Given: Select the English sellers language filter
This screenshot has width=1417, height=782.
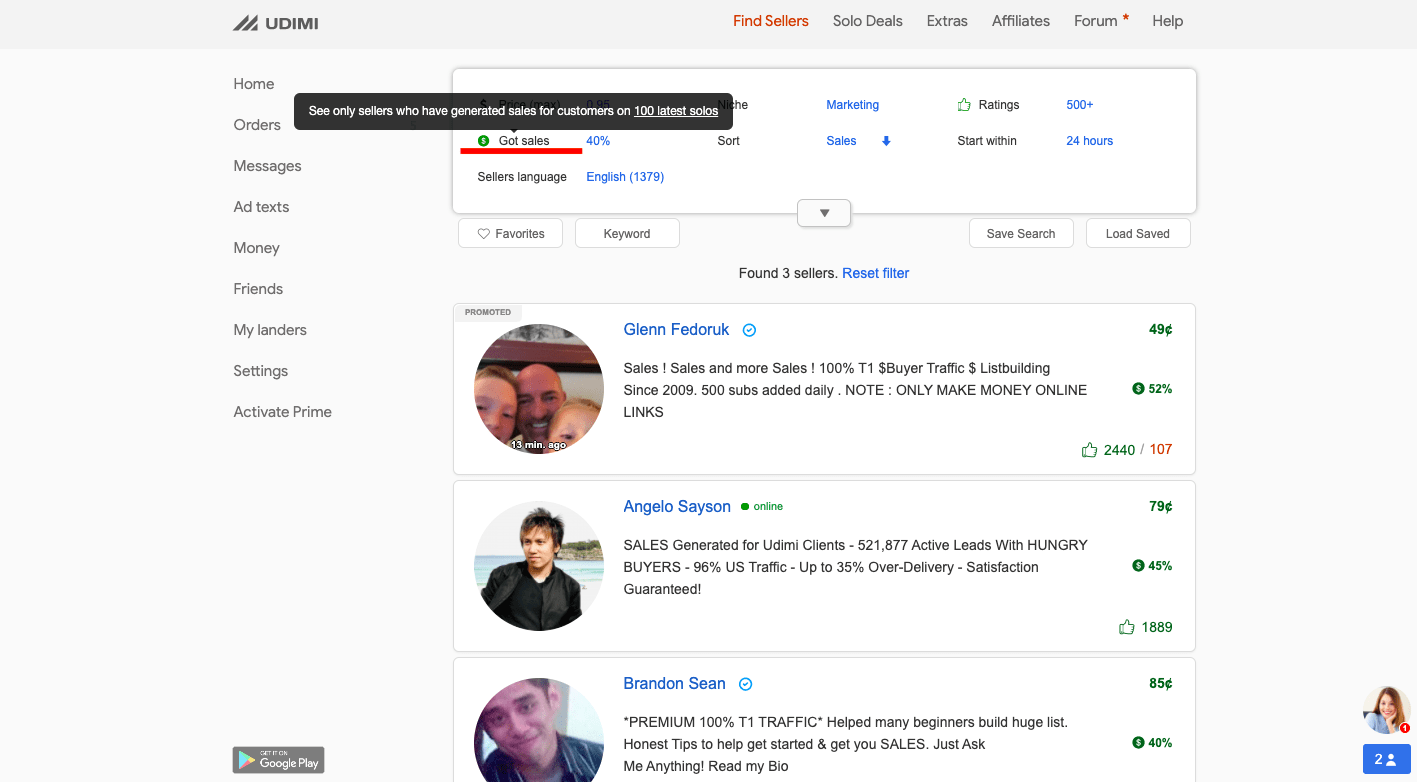Looking at the screenshot, I should point(625,177).
